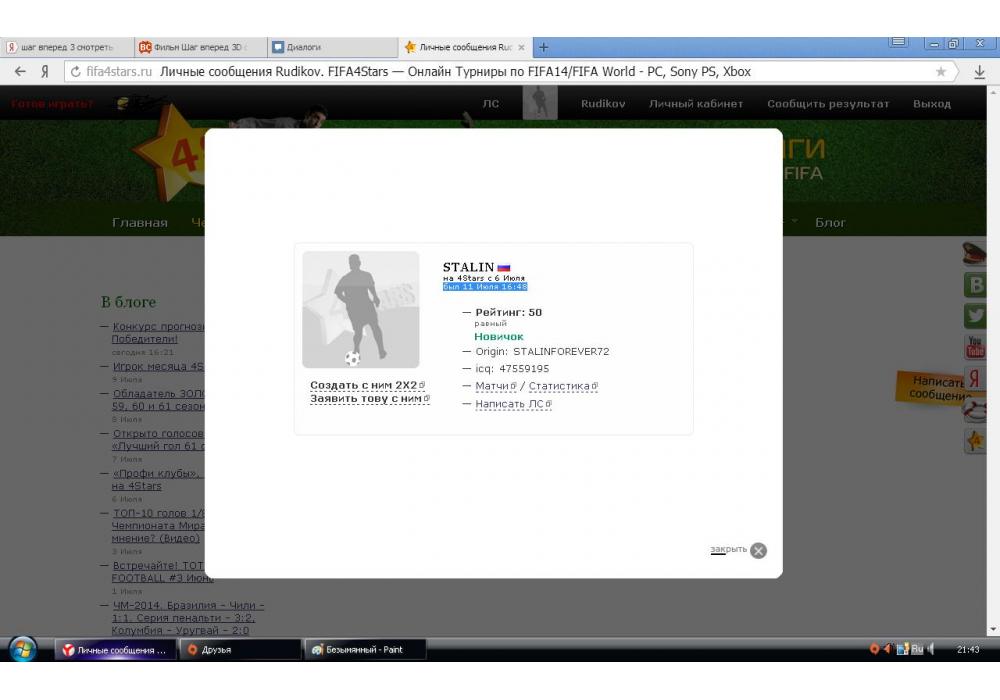This screenshot has height=700, width=1000.
Task: Click the Russian flag next to STALIN
Action: 504,268
